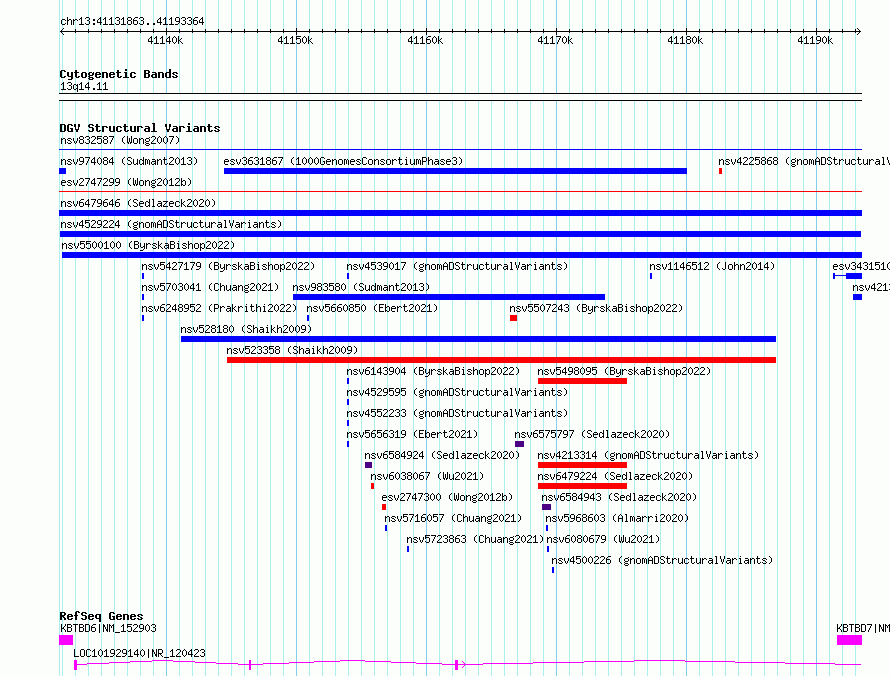Open the esv3631867 (1000GenomesConsortiumPhase3) label

[x=343, y=161]
